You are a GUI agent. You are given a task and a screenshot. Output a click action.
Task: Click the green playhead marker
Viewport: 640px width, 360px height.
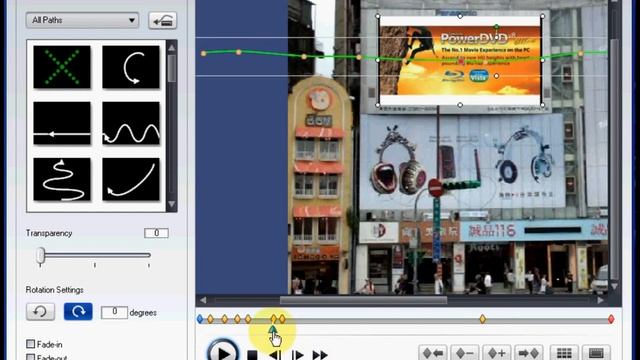(273, 329)
